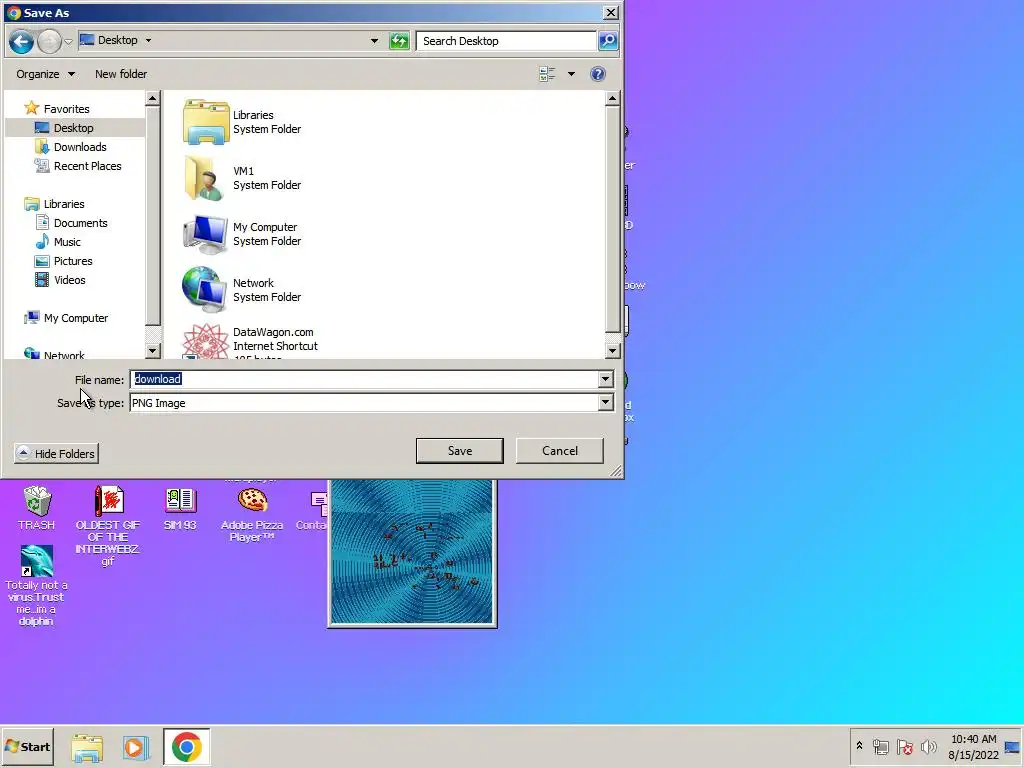Click the Desktop icon in address bar
The image size is (1024, 768).
click(87, 40)
